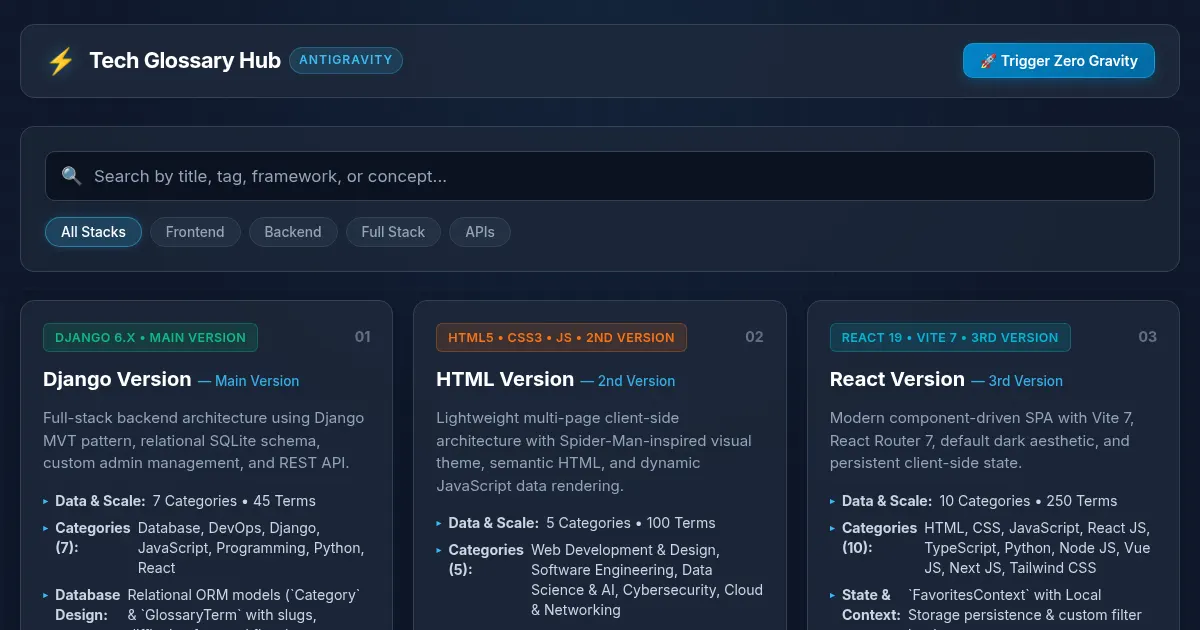Viewport: 1200px width, 630px height.
Task: Click the DJANGO 6.X • MAIN VERSION badge
Action: click(x=150, y=337)
